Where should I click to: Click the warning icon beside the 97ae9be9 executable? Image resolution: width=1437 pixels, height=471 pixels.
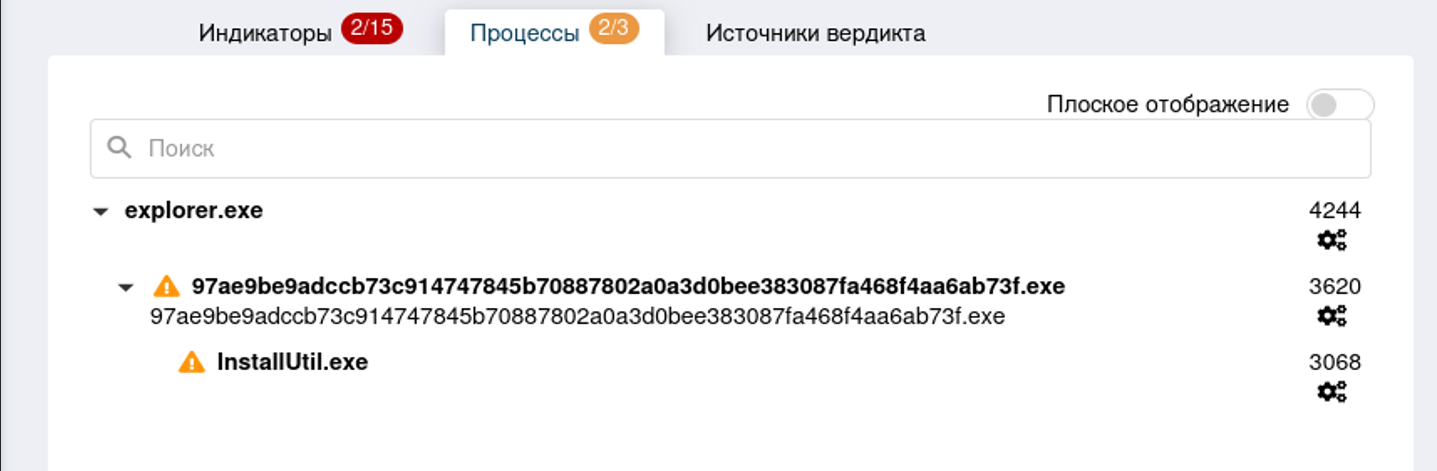pos(167,287)
